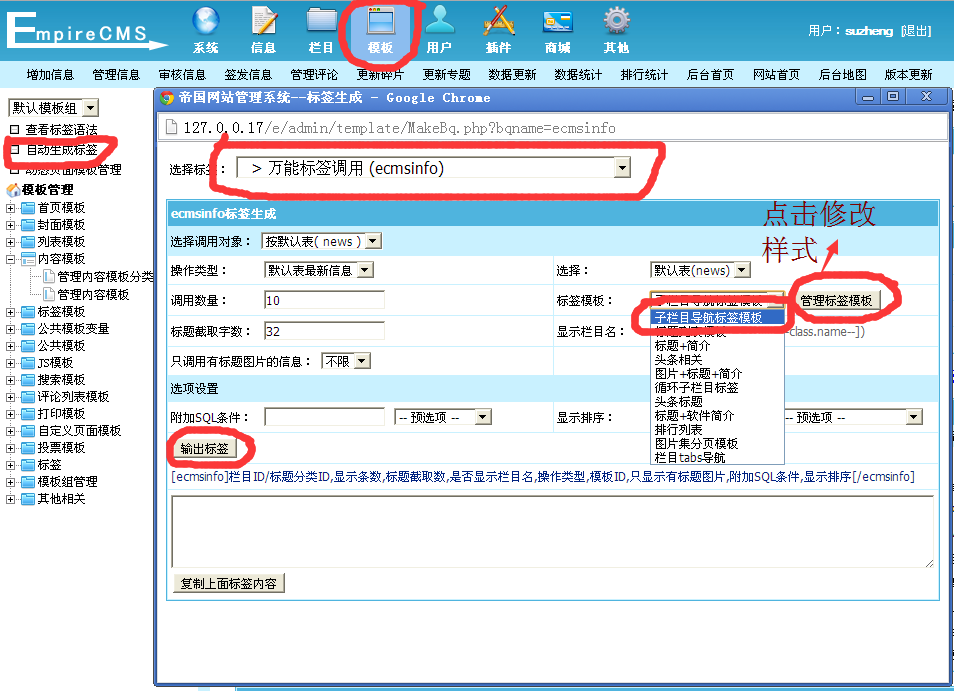The image size is (954, 691).
Task: Click the page icon in address bar
Action: point(172,127)
